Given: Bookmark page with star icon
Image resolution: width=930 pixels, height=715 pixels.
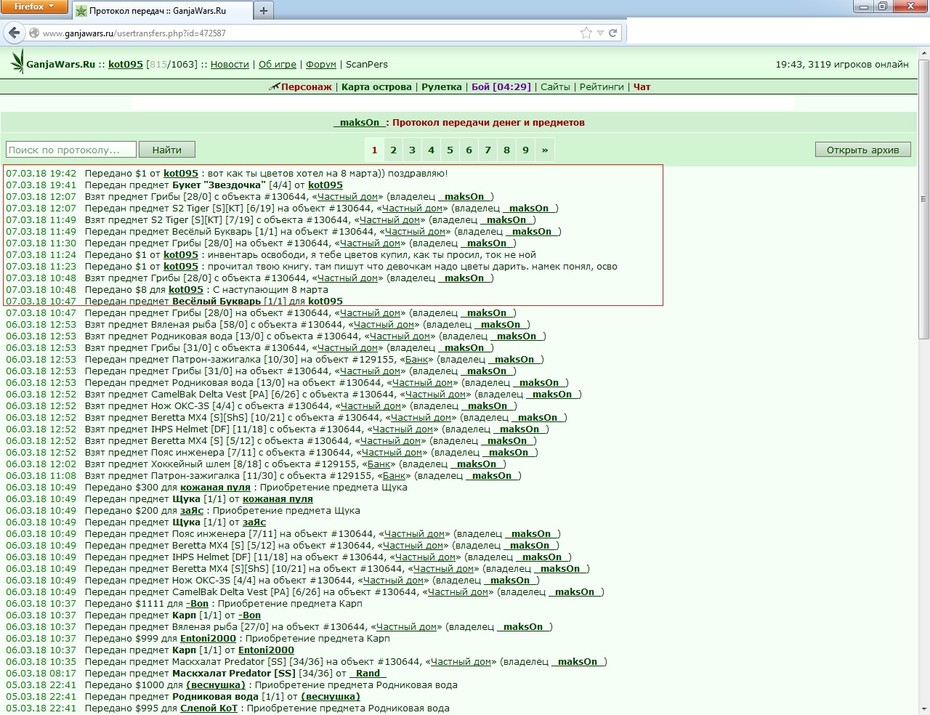Looking at the screenshot, I should pyautogui.click(x=586, y=33).
